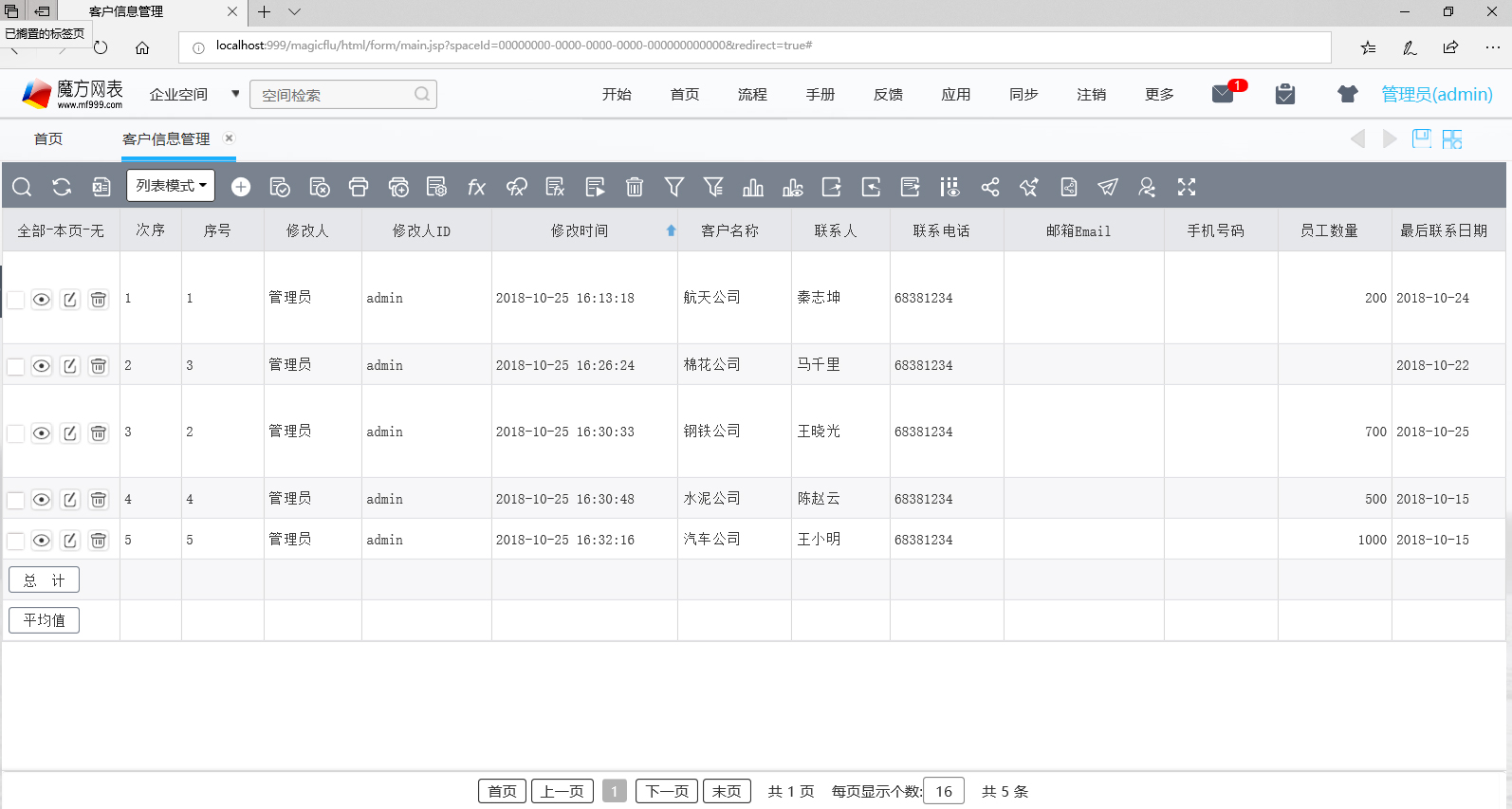Go to 末页 in pagination

[727, 791]
